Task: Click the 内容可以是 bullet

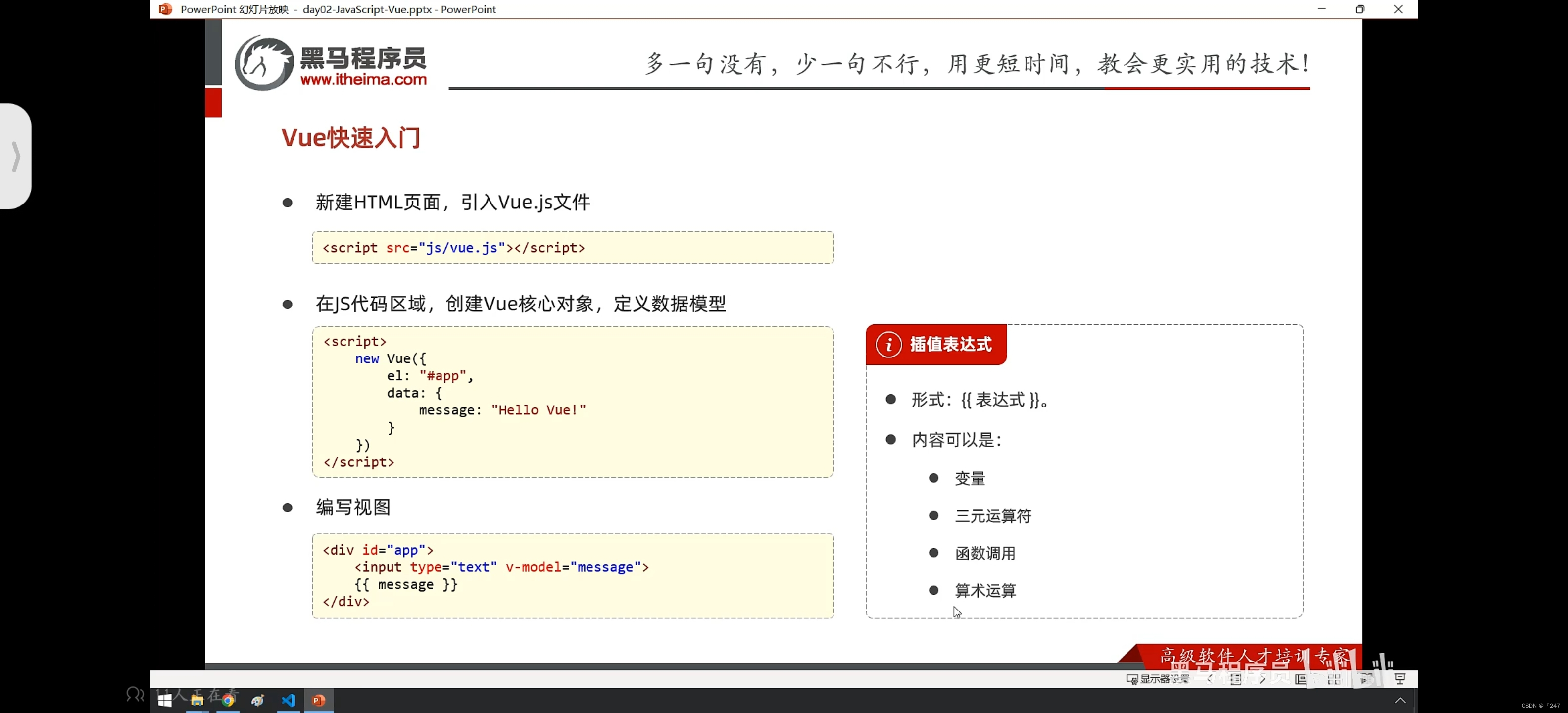Action: [x=956, y=440]
